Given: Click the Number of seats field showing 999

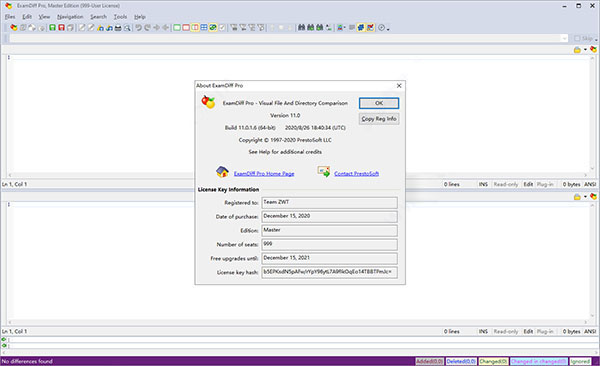Looking at the screenshot, I should coord(329,244).
